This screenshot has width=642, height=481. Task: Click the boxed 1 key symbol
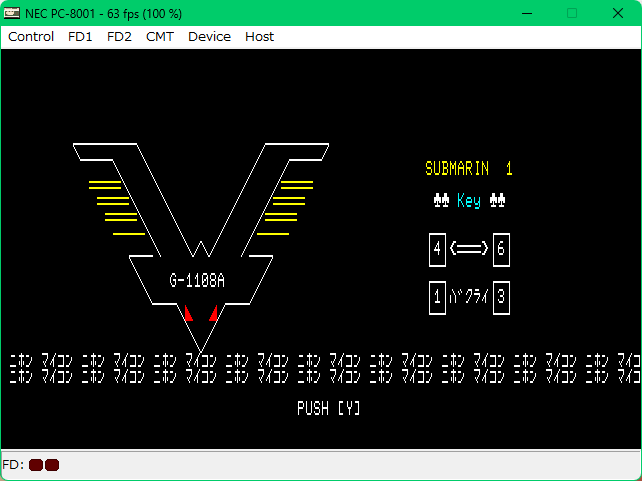[437, 298]
